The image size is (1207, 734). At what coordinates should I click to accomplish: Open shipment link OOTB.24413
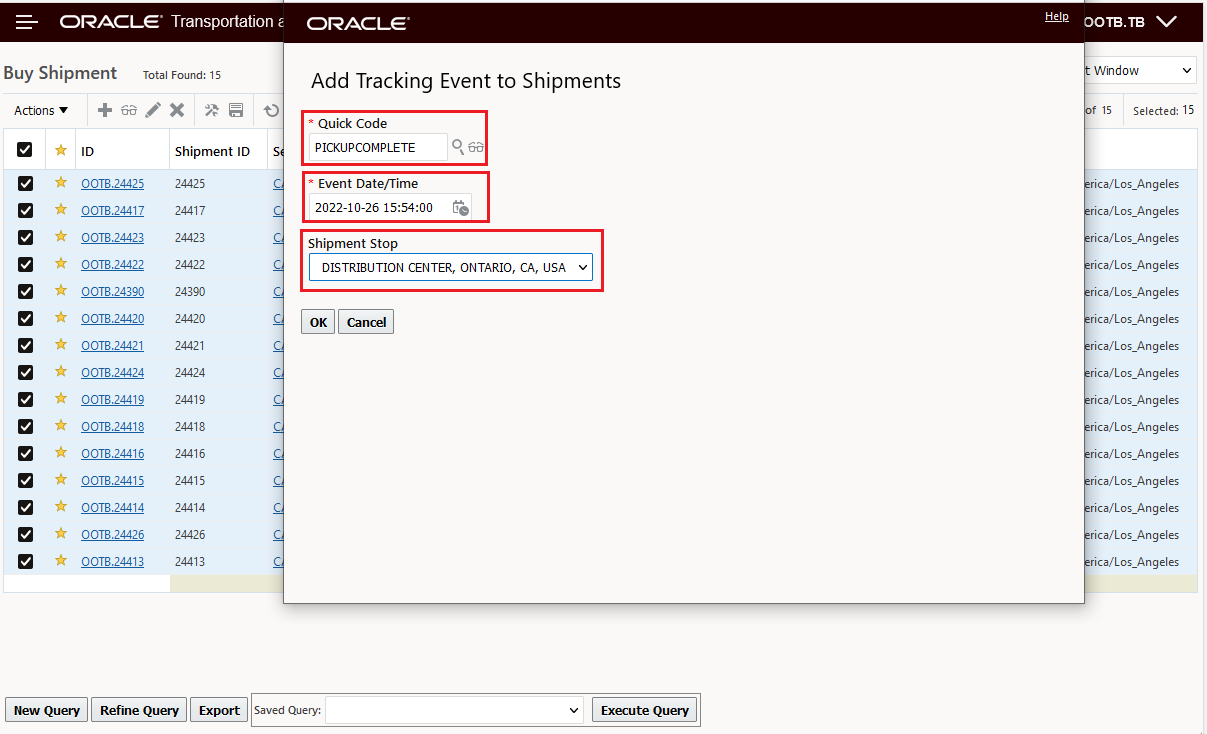point(112,561)
